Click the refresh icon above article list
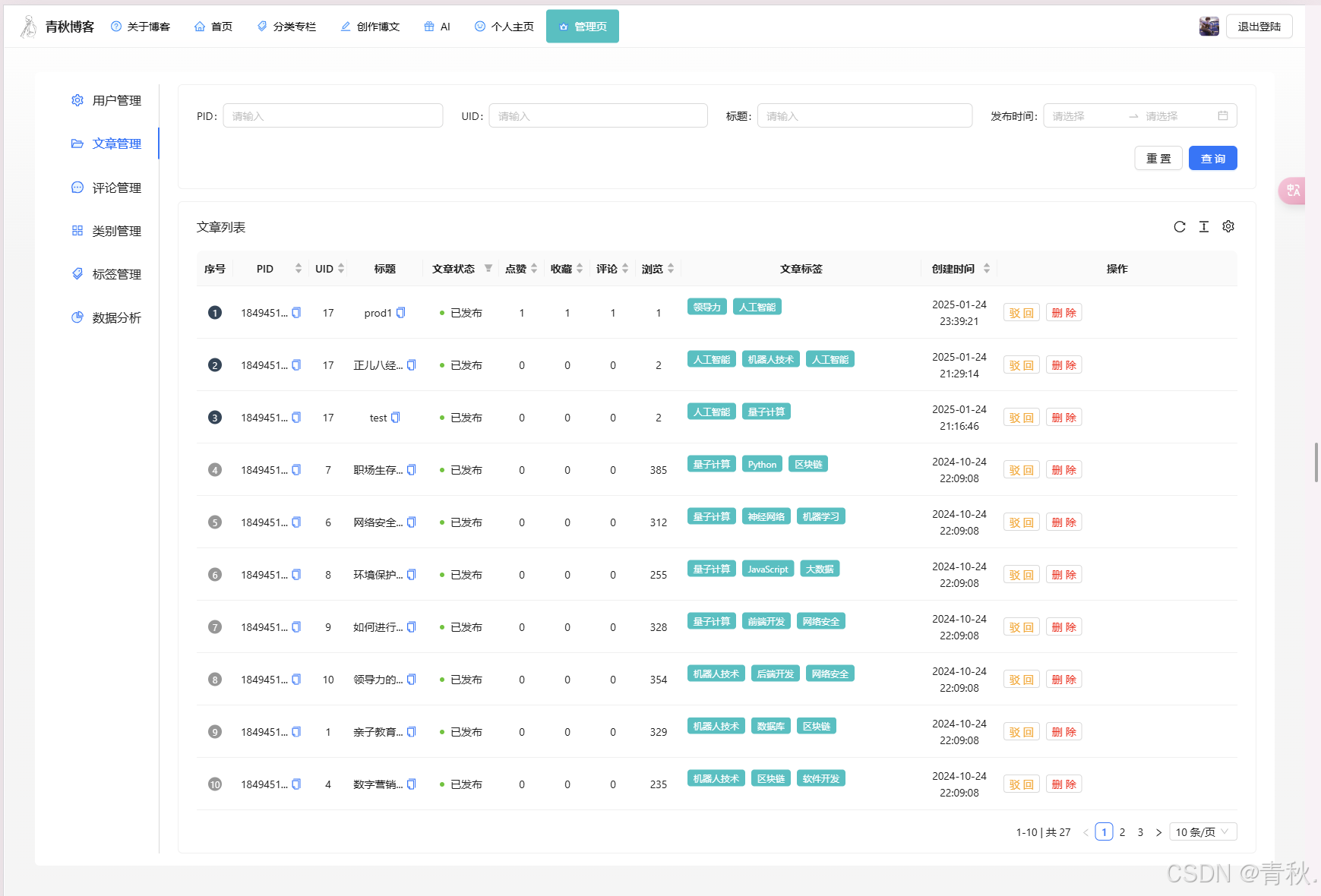The image size is (1321, 896). pyautogui.click(x=1179, y=227)
